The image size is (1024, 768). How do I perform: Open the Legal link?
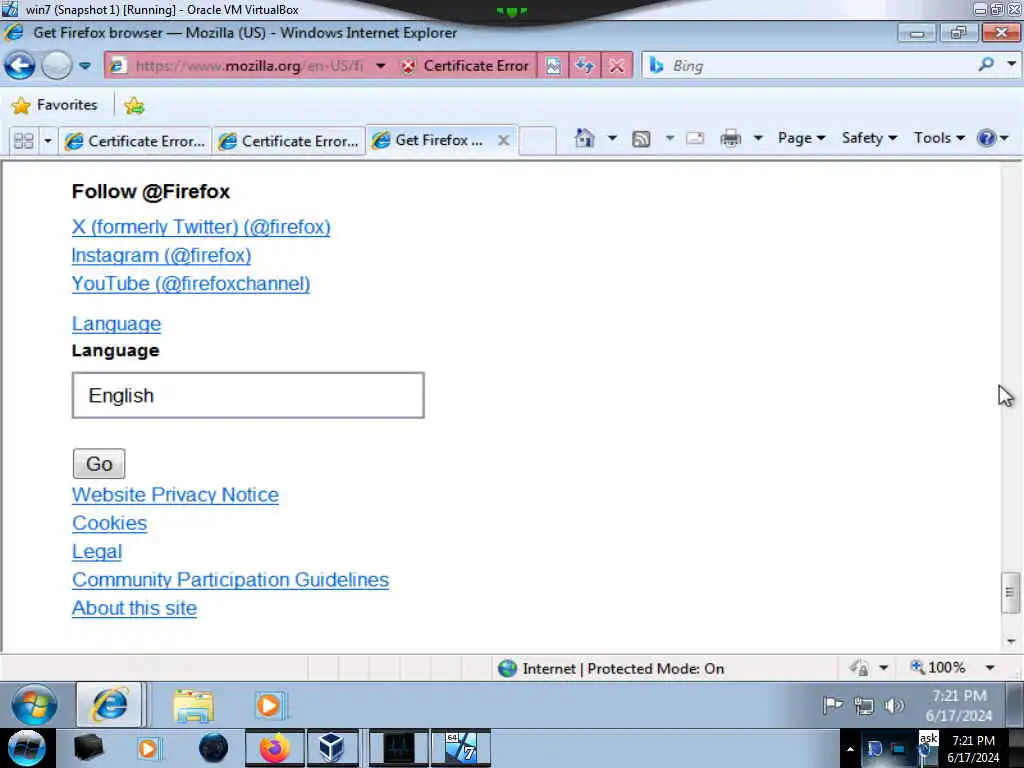coord(97,551)
